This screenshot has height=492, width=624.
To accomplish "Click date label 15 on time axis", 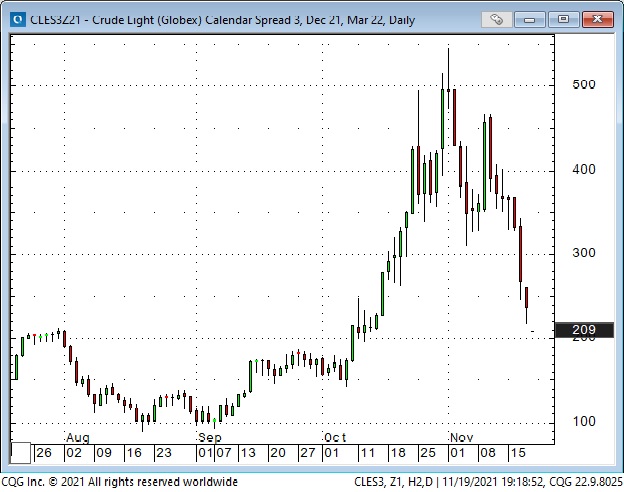I will pyautogui.click(x=518, y=453).
